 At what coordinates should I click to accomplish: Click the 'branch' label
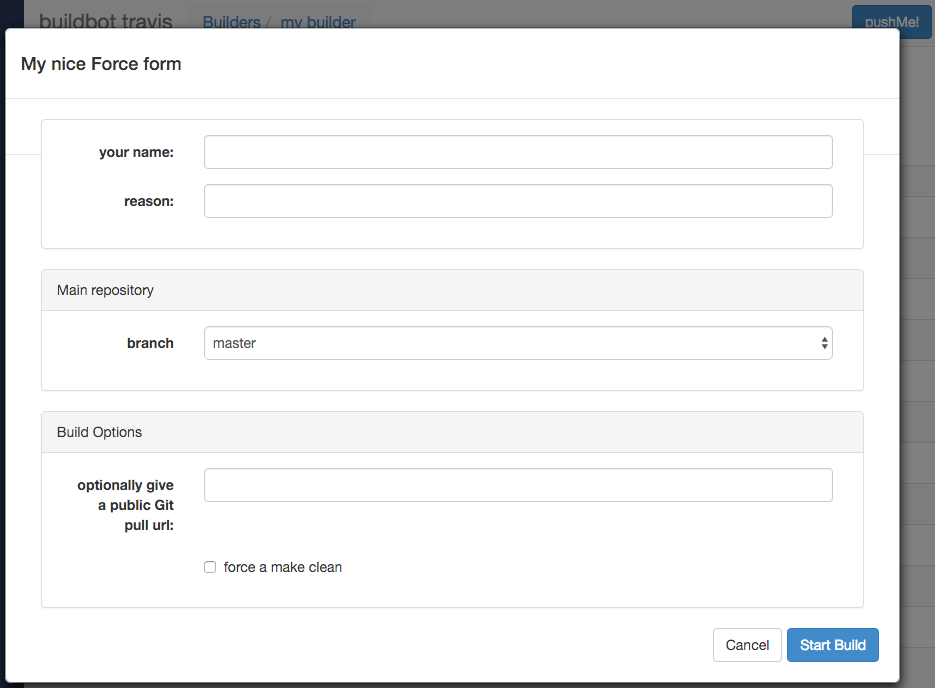150,343
